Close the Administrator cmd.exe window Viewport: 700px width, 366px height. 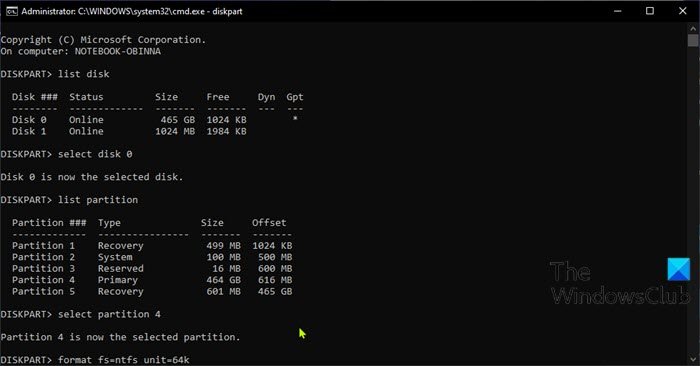pyautogui.click(x=683, y=11)
